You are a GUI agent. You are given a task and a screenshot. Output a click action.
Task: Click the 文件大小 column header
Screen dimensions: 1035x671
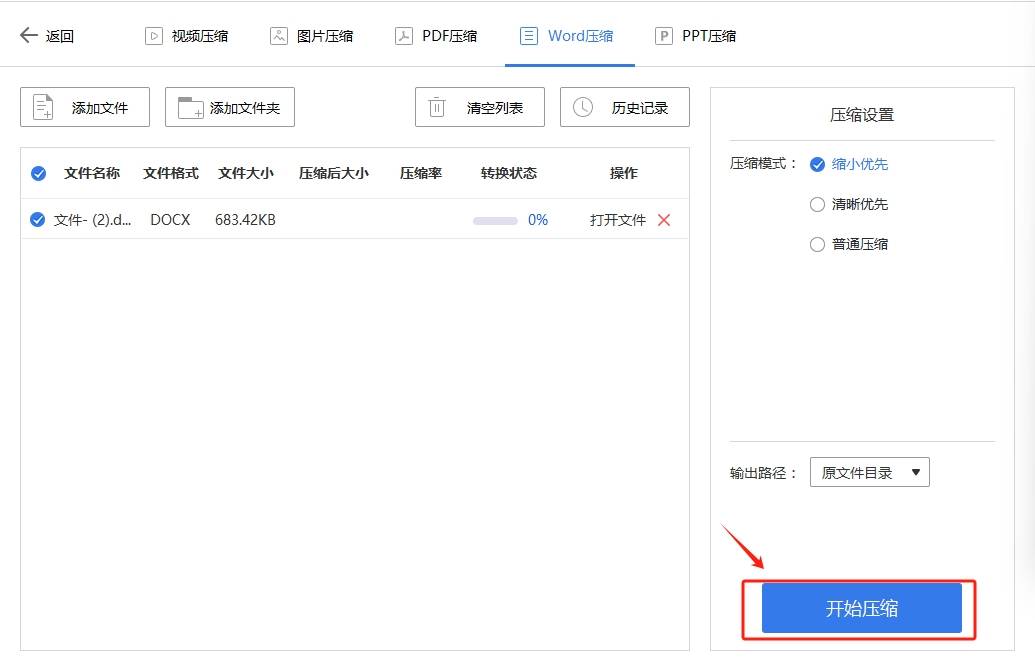click(x=246, y=174)
